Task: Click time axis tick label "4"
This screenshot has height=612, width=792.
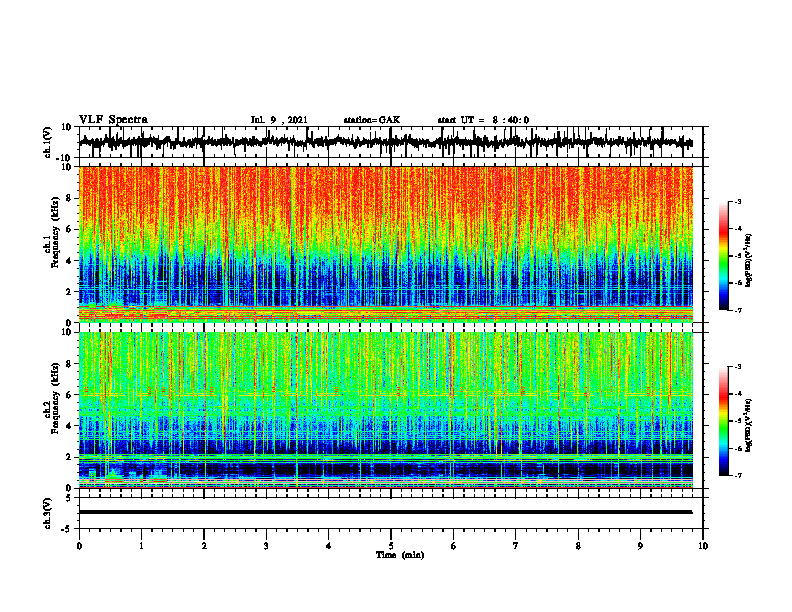Action: click(329, 546)
